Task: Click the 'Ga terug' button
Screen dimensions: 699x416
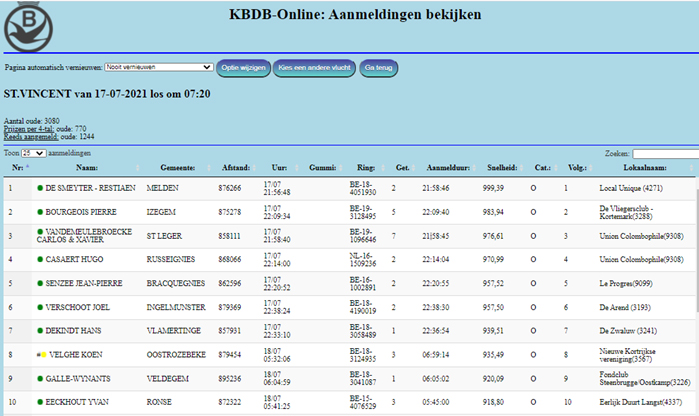Action: point(377,68)
